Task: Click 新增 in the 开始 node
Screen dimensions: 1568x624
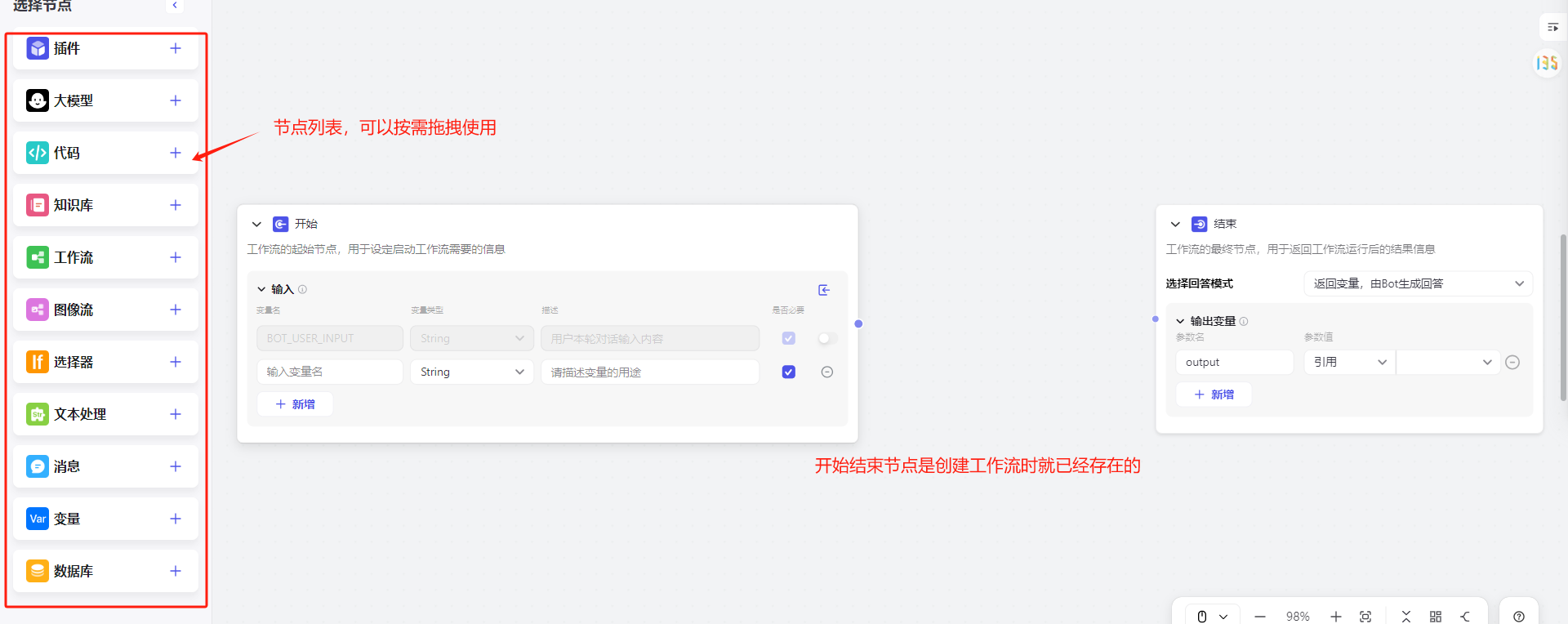Action: point(295,404)
